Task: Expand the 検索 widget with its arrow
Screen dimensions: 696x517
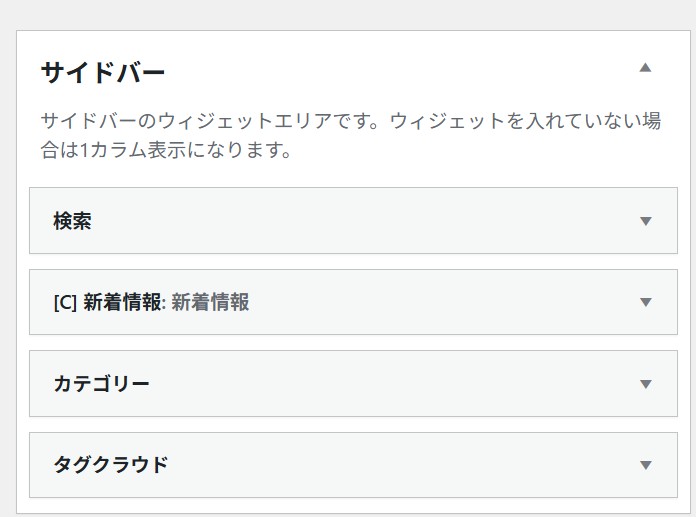Action: tap(645, 221)
